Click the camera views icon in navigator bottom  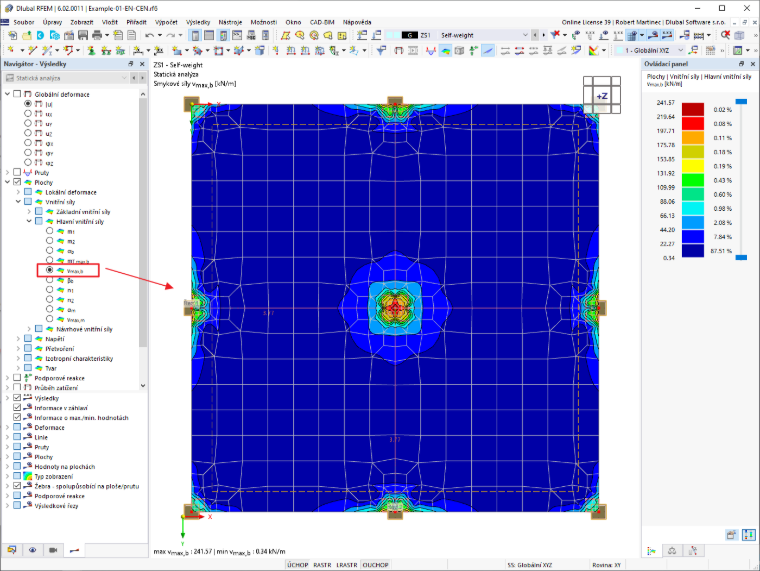pos(53,550)
